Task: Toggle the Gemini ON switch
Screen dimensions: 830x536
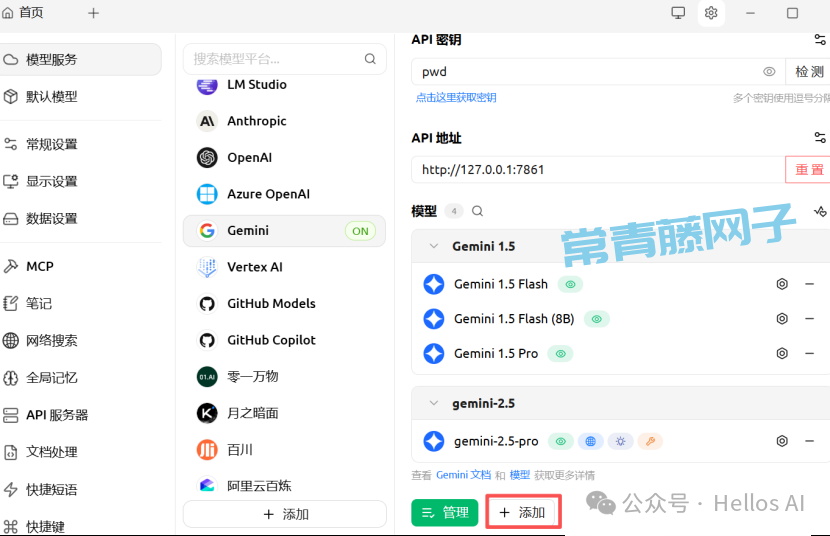Action: pos(360,231)
